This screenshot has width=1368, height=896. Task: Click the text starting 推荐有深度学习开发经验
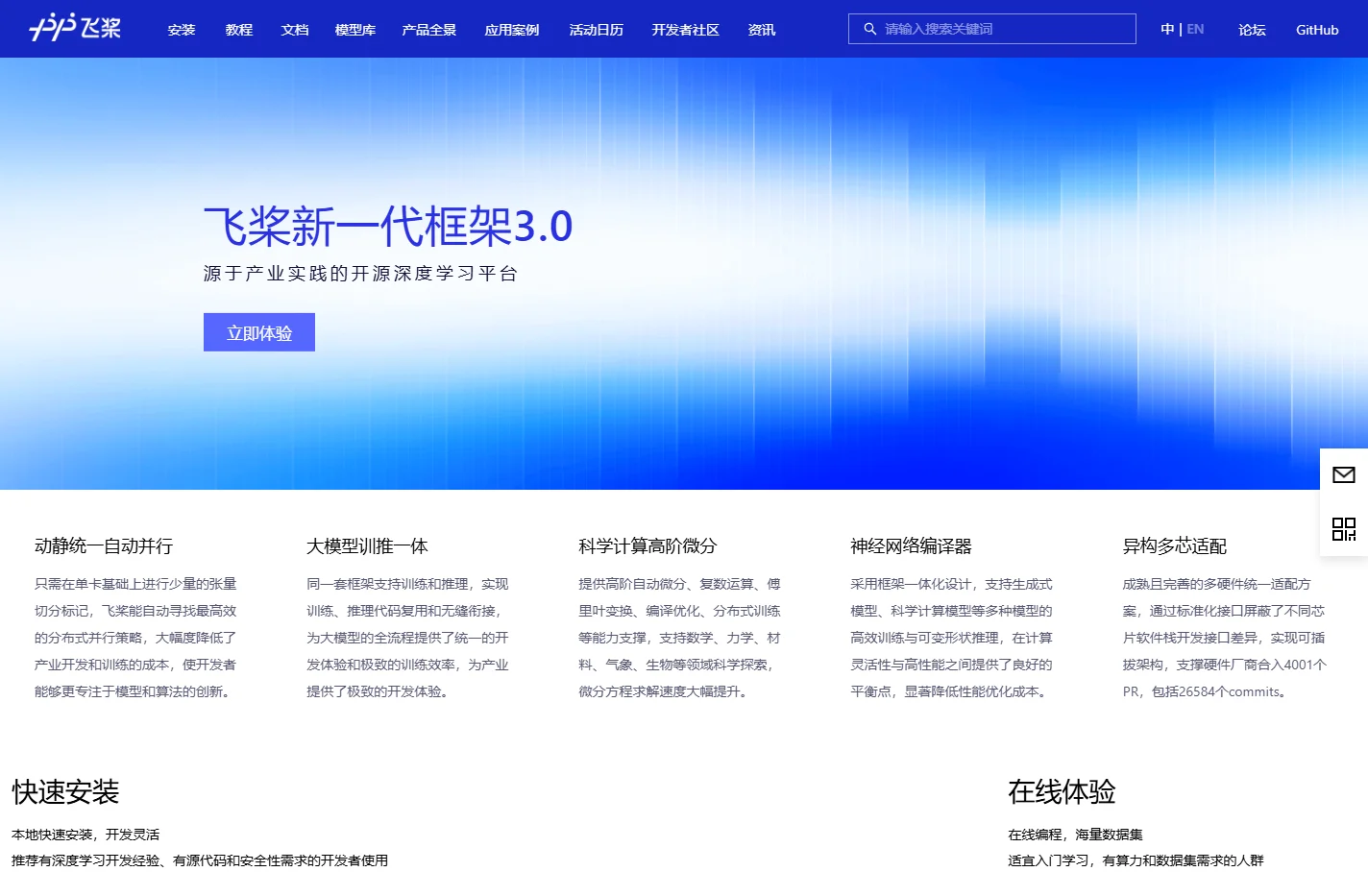pos(200,860)
